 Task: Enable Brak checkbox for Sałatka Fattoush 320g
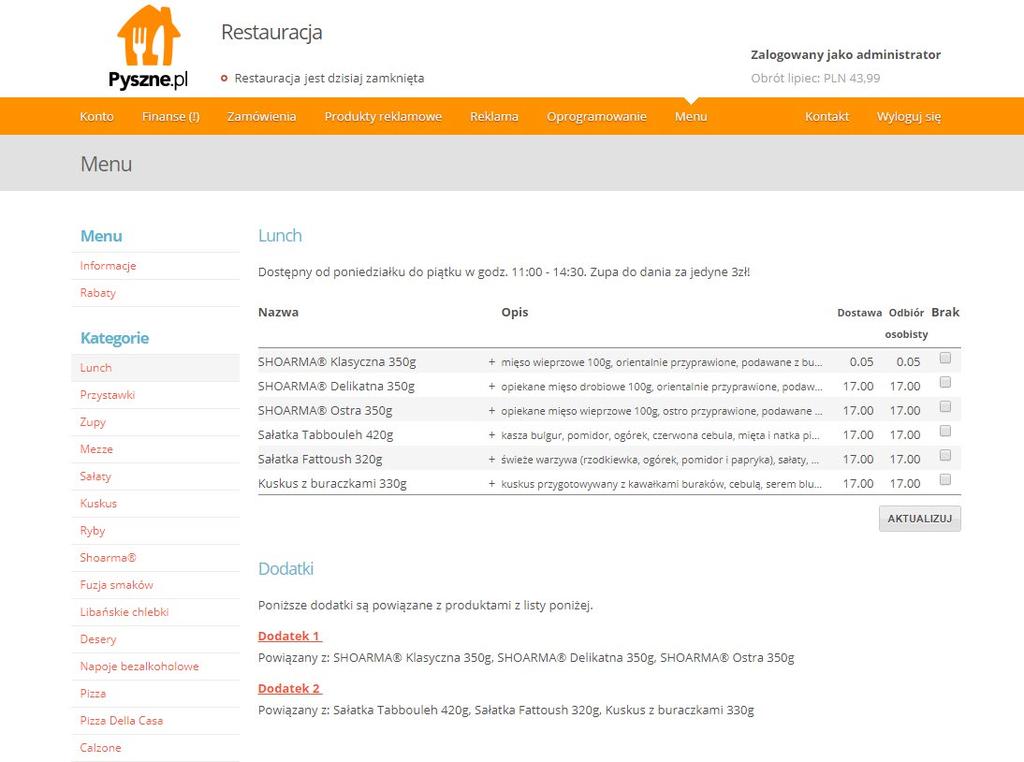pyautogui.click(x=945, y=455)
